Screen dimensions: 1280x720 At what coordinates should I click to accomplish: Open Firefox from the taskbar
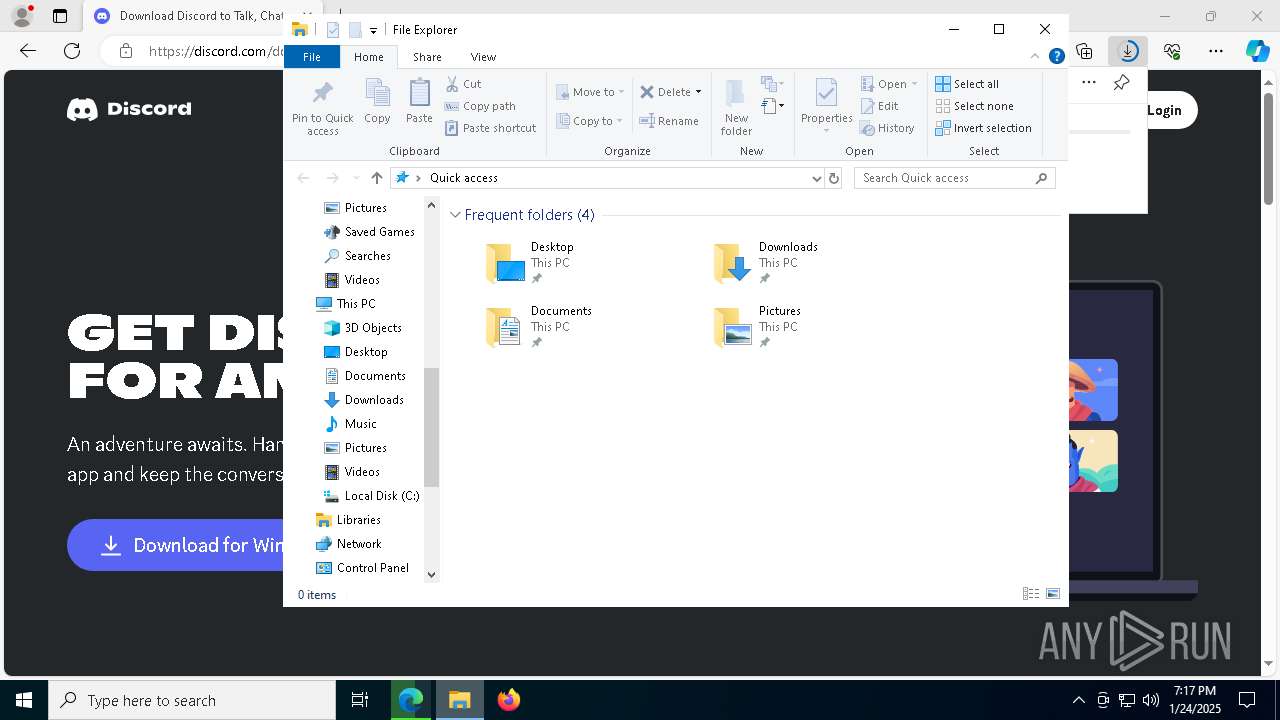(x=508, y=700)
